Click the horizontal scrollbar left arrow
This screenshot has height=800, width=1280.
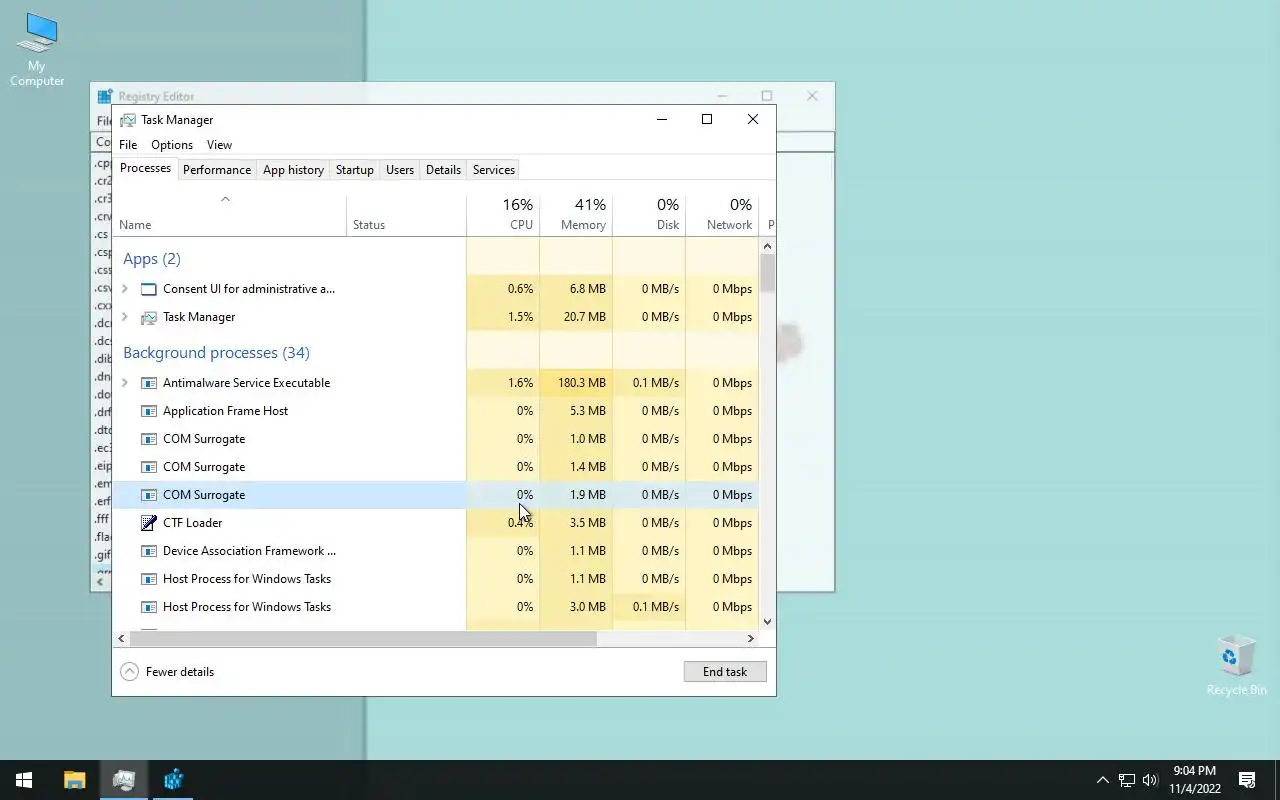122,638
